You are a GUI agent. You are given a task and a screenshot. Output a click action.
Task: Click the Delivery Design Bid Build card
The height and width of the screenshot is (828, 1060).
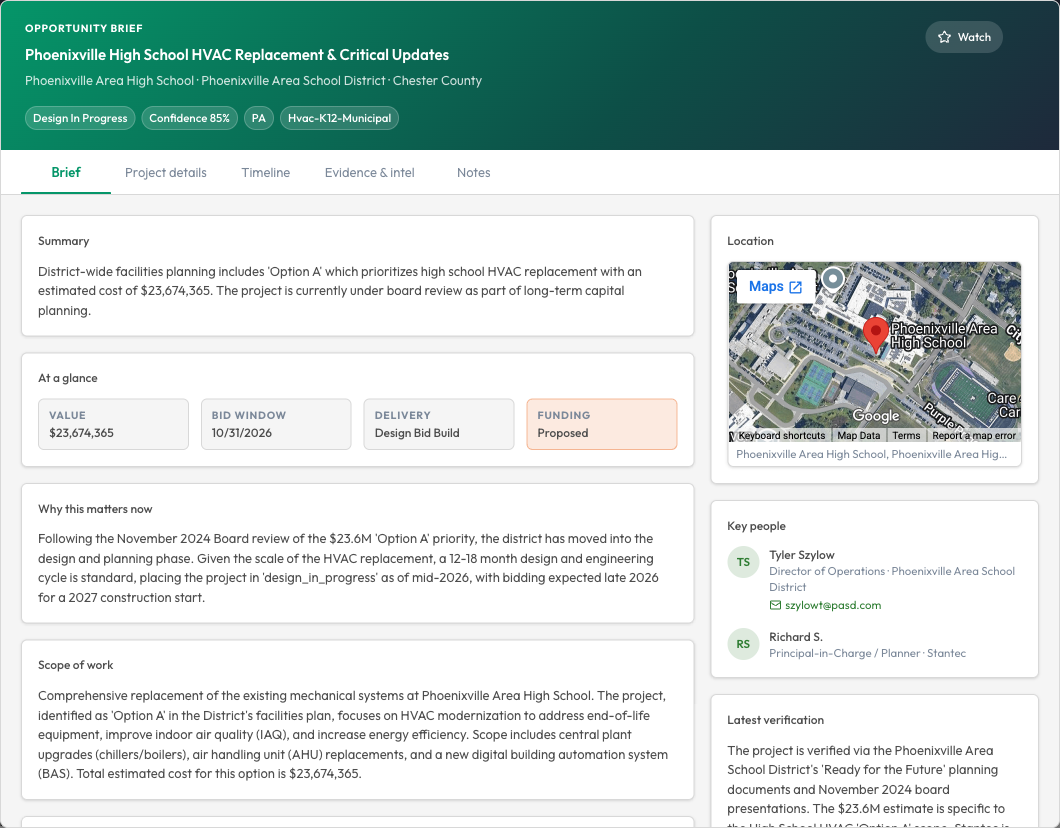click(x=439, y=424)
